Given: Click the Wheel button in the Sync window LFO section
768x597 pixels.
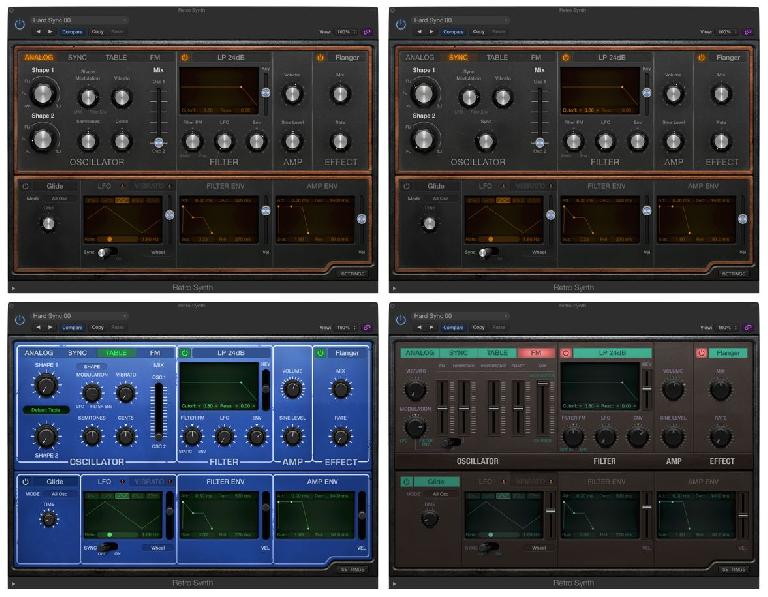Looking at the screenshot, I should coord(539,253).
